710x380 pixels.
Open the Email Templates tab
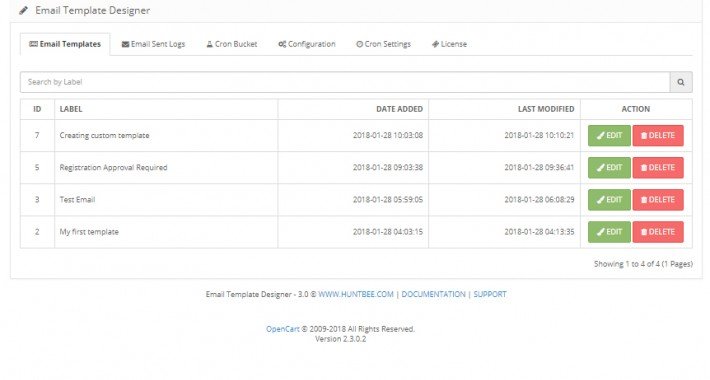pos(65,44)
